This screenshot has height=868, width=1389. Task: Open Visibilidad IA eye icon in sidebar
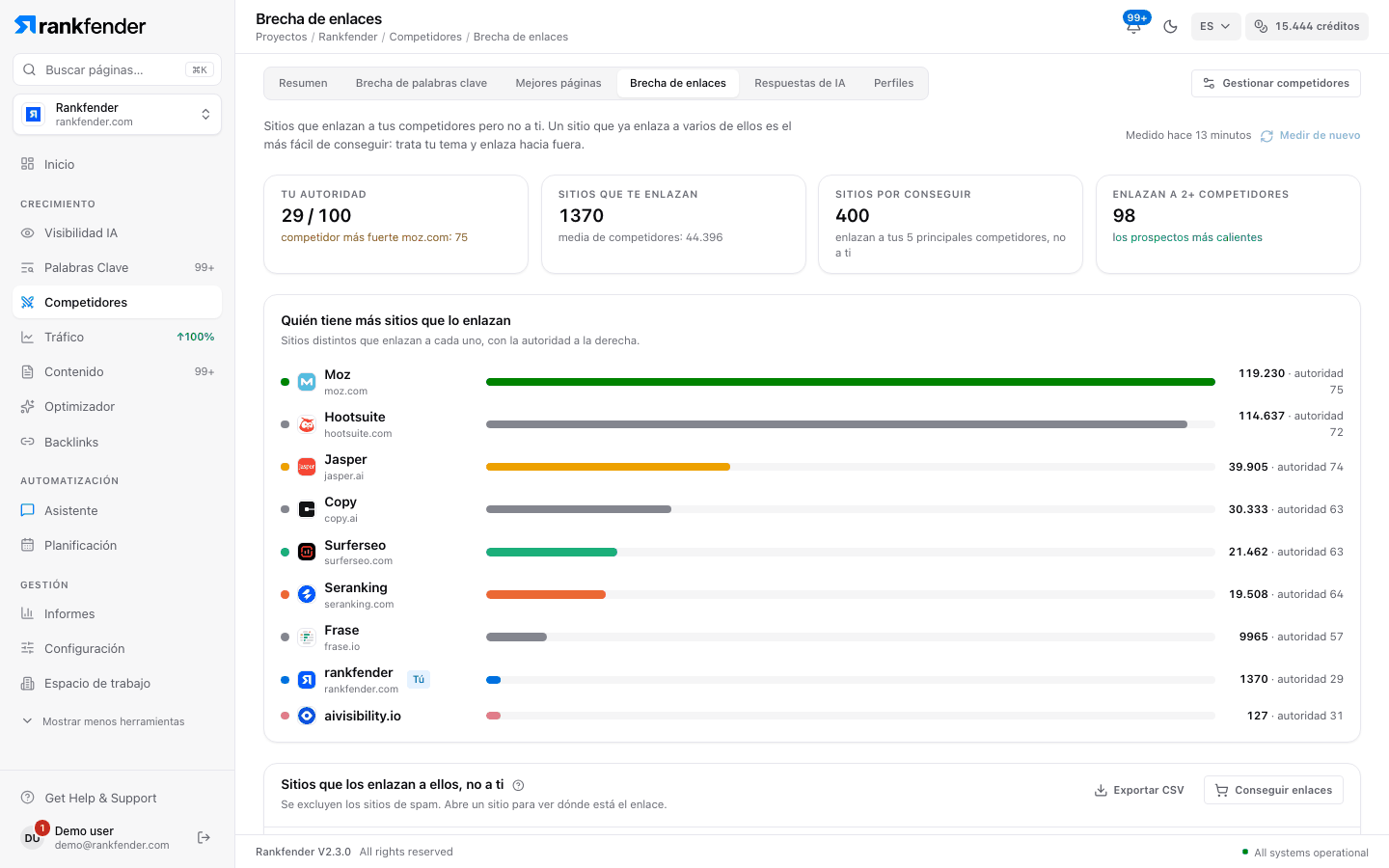(x=28, y=233)
